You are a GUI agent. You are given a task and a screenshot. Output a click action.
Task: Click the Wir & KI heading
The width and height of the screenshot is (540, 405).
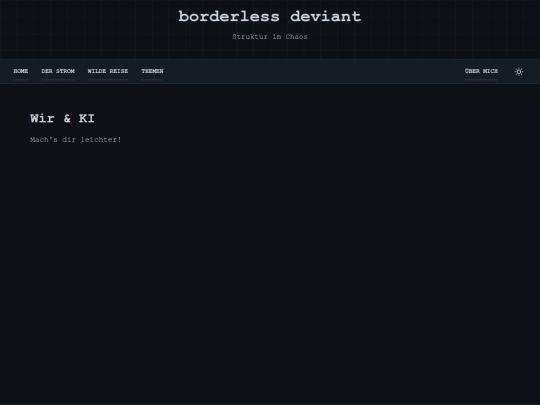pos(62,118)
